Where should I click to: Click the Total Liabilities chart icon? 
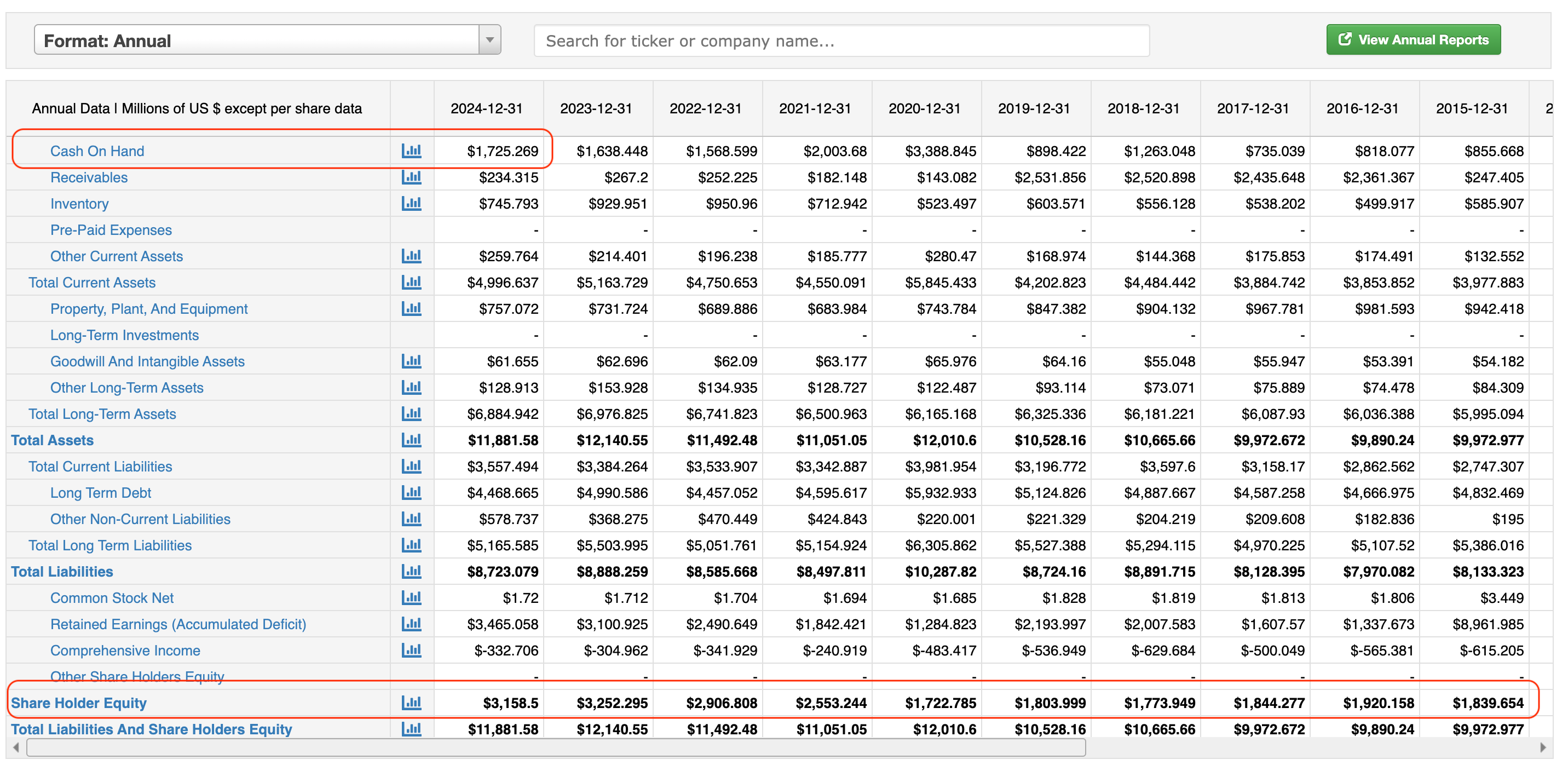pyautogui.click(x=412, y=571)
